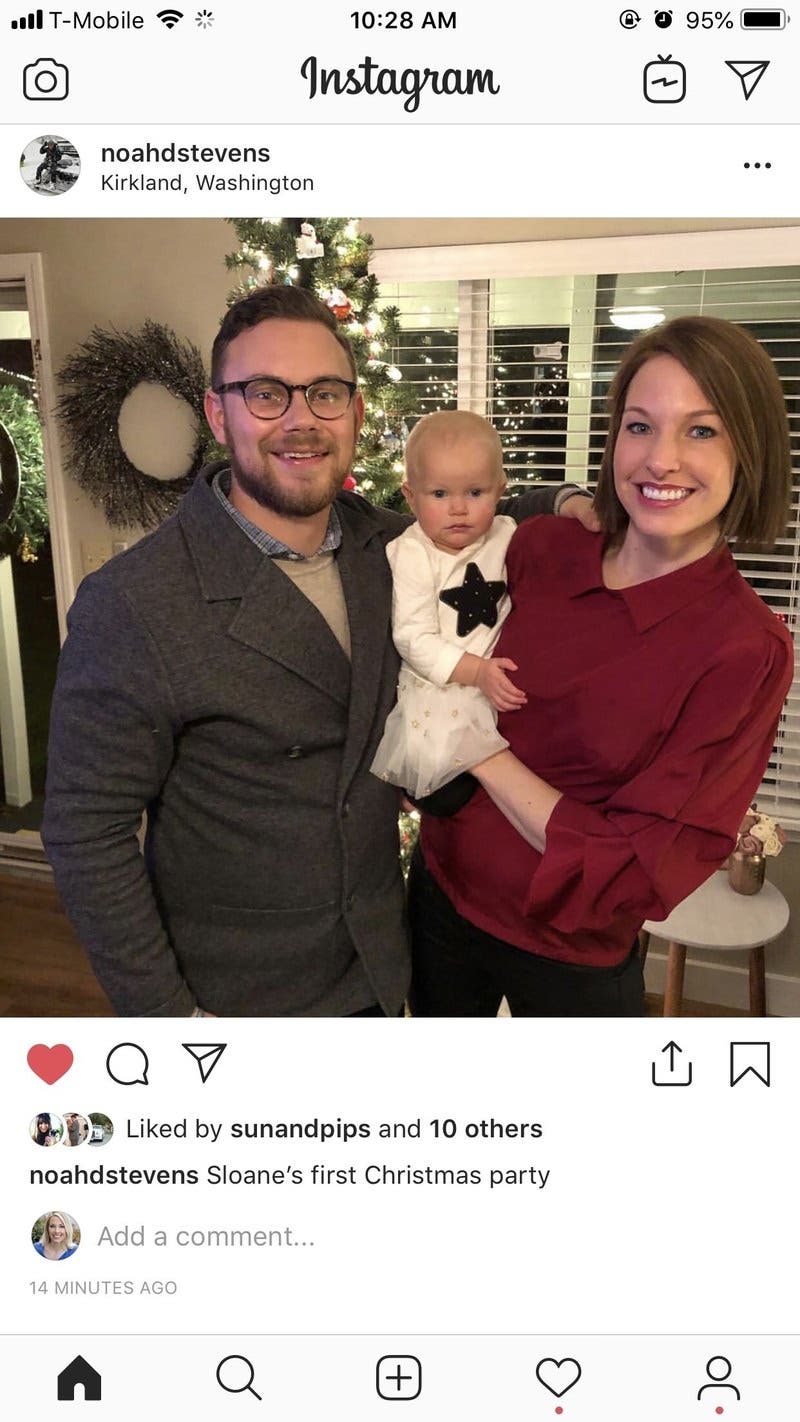
Task: Tap noahdstevens profile picture thumbnail
Action: point(50,166)
